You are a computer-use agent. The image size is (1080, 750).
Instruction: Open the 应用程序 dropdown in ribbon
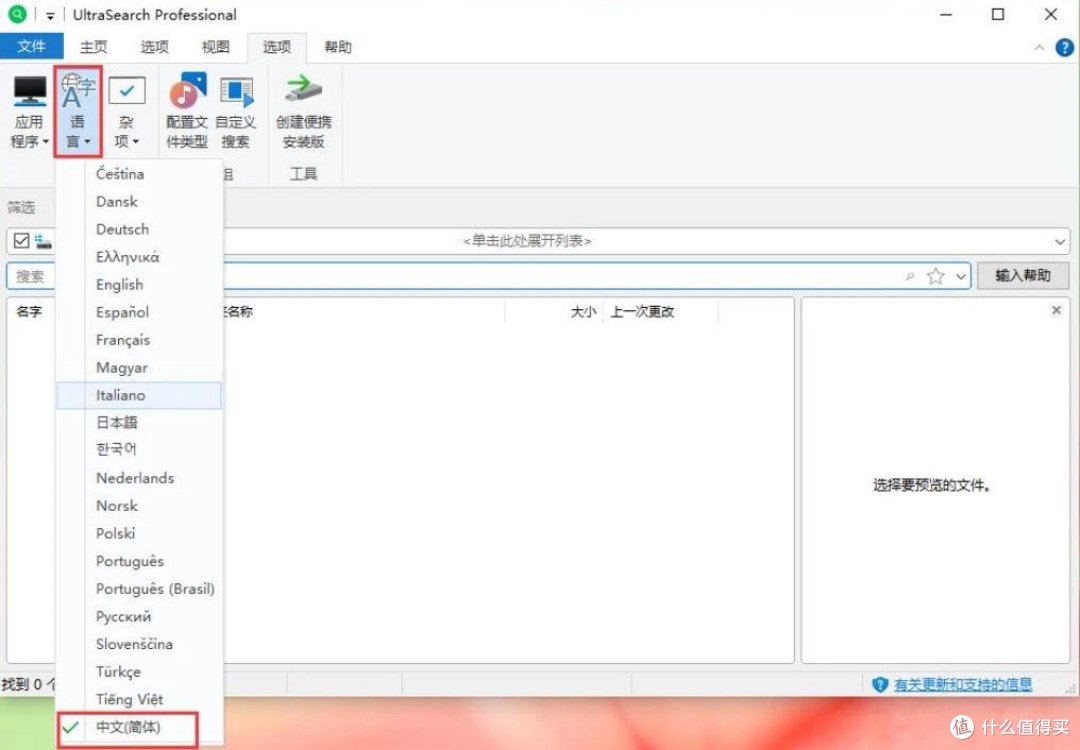[30, 112]
